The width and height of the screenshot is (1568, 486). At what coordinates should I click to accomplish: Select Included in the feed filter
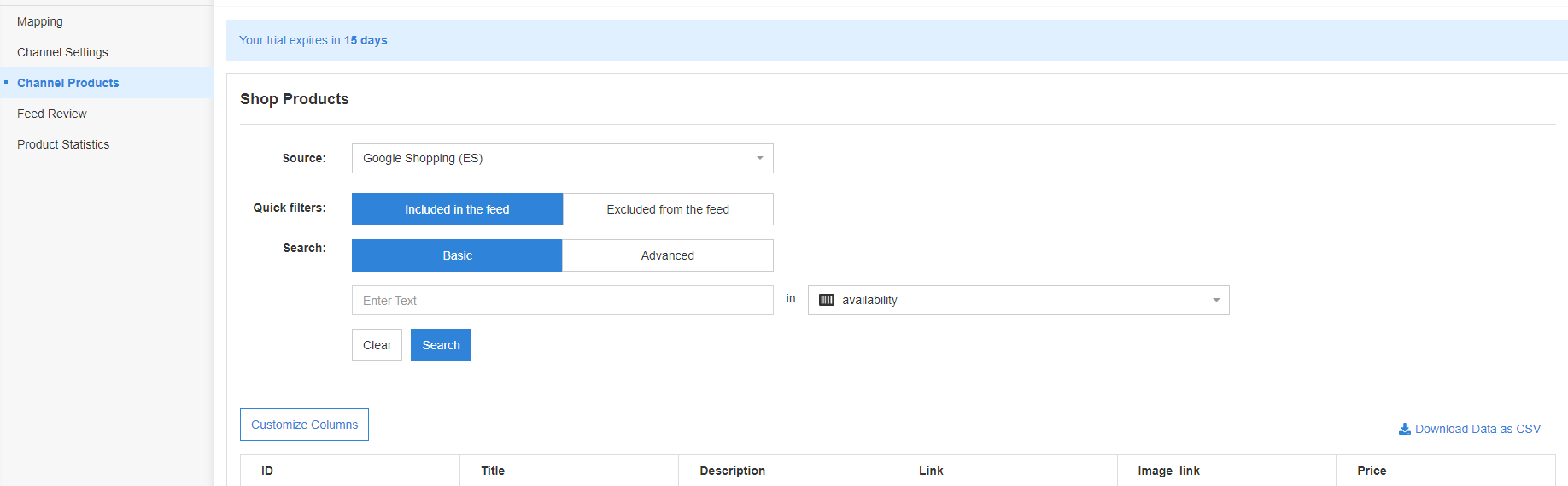tap(457, 209)
